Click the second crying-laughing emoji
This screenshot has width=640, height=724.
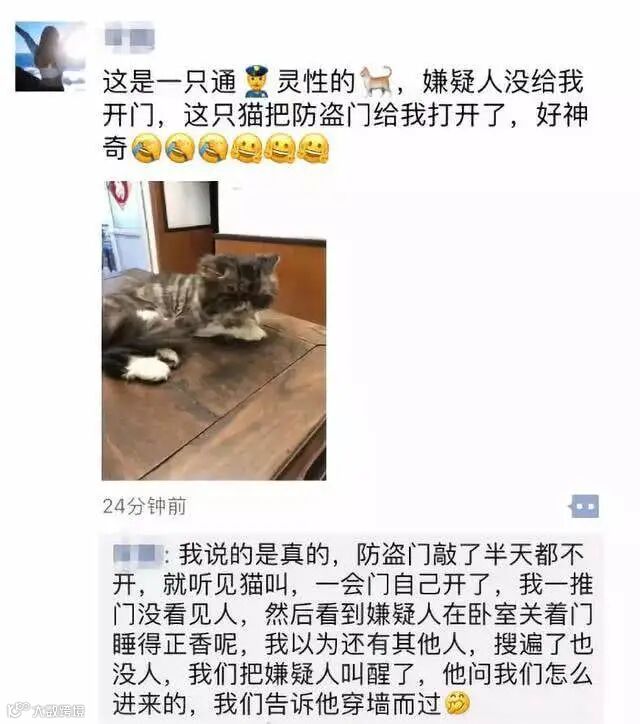(180, 149)
